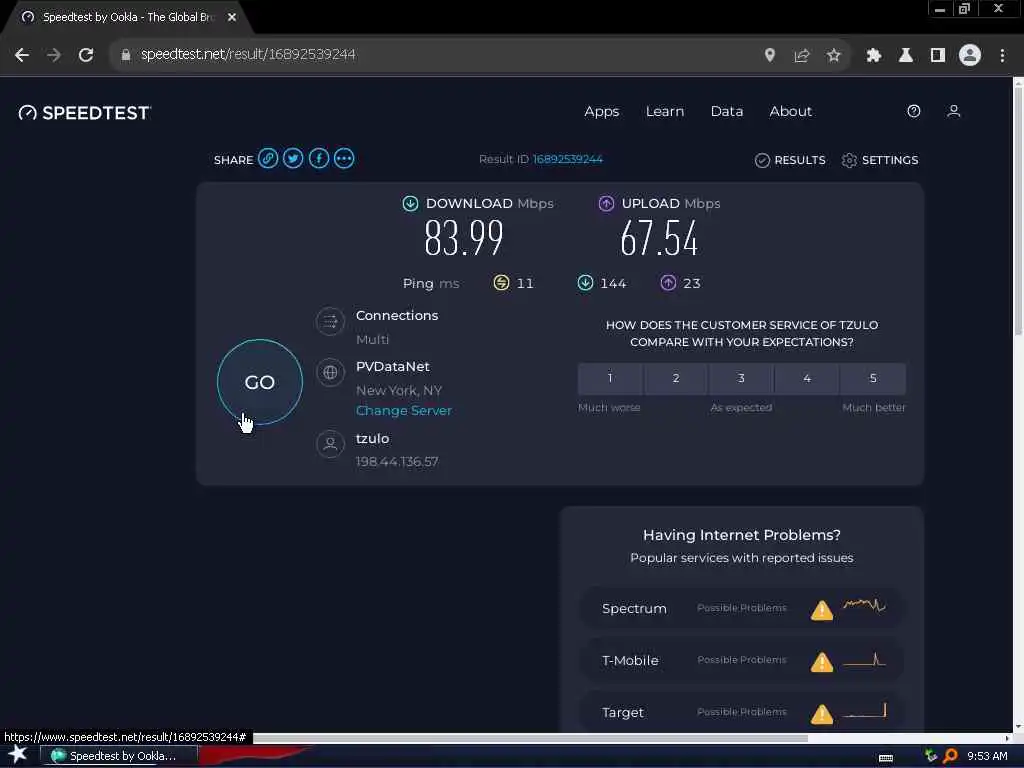
Task: Click the share page icon in the address bar
Action: click(802, 56)
